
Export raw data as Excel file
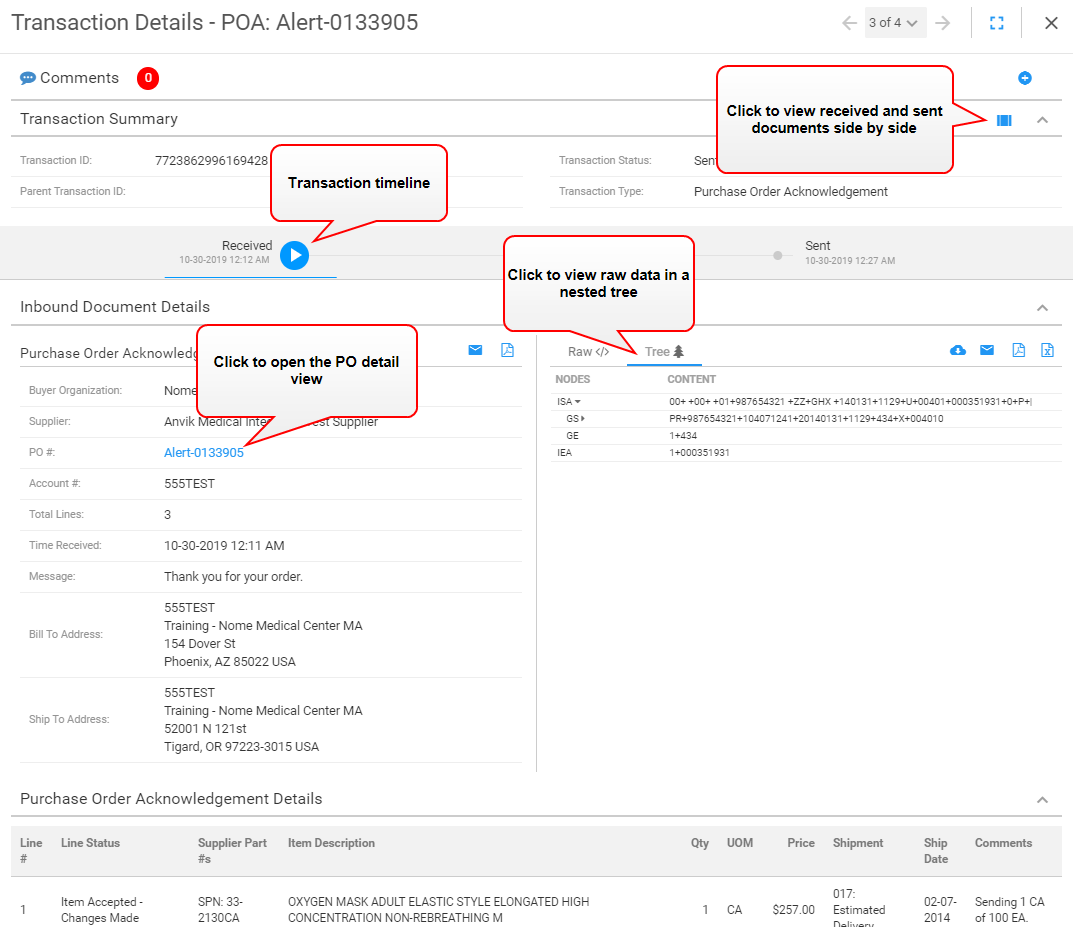click(x=1047, y=350)
